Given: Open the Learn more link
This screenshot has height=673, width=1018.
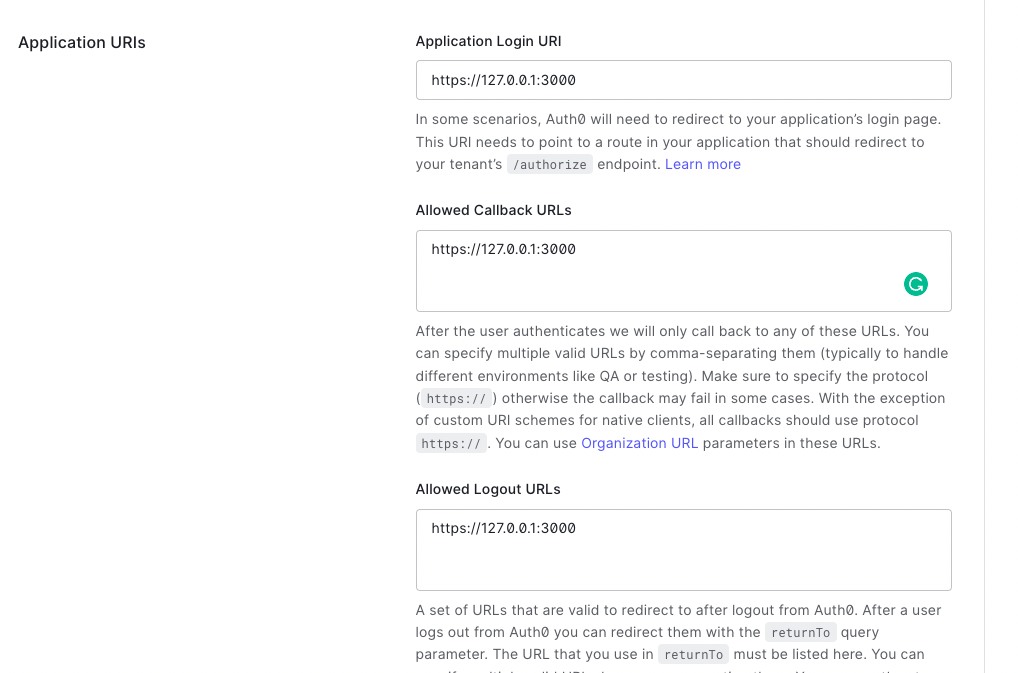Looking at the screenshot, I should [x=703, y=164].
